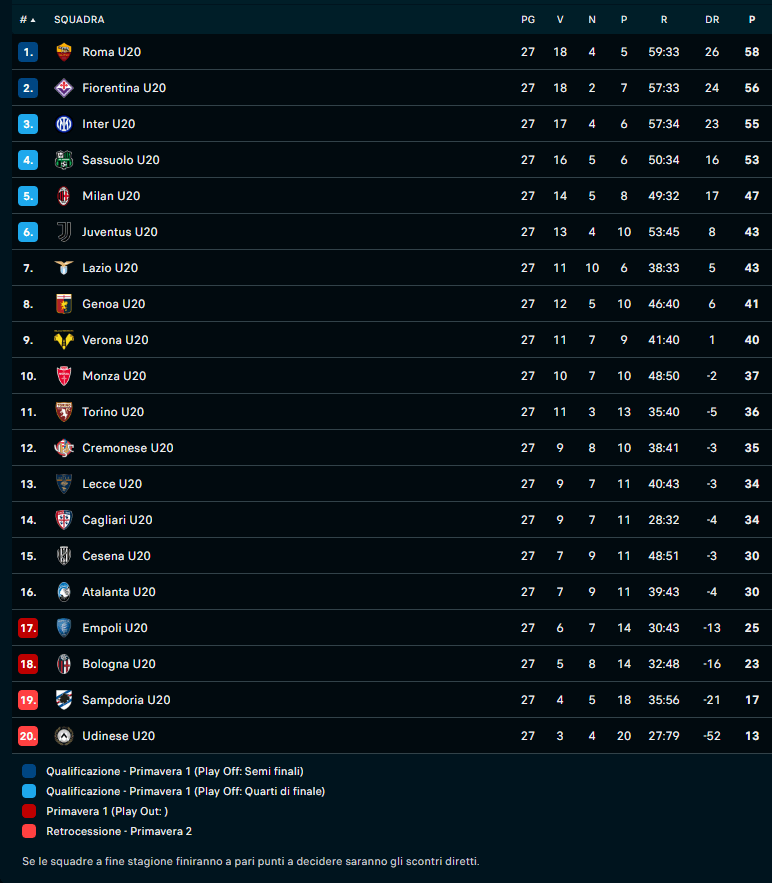Click position badge 1 next to Roma

[28, 52]
